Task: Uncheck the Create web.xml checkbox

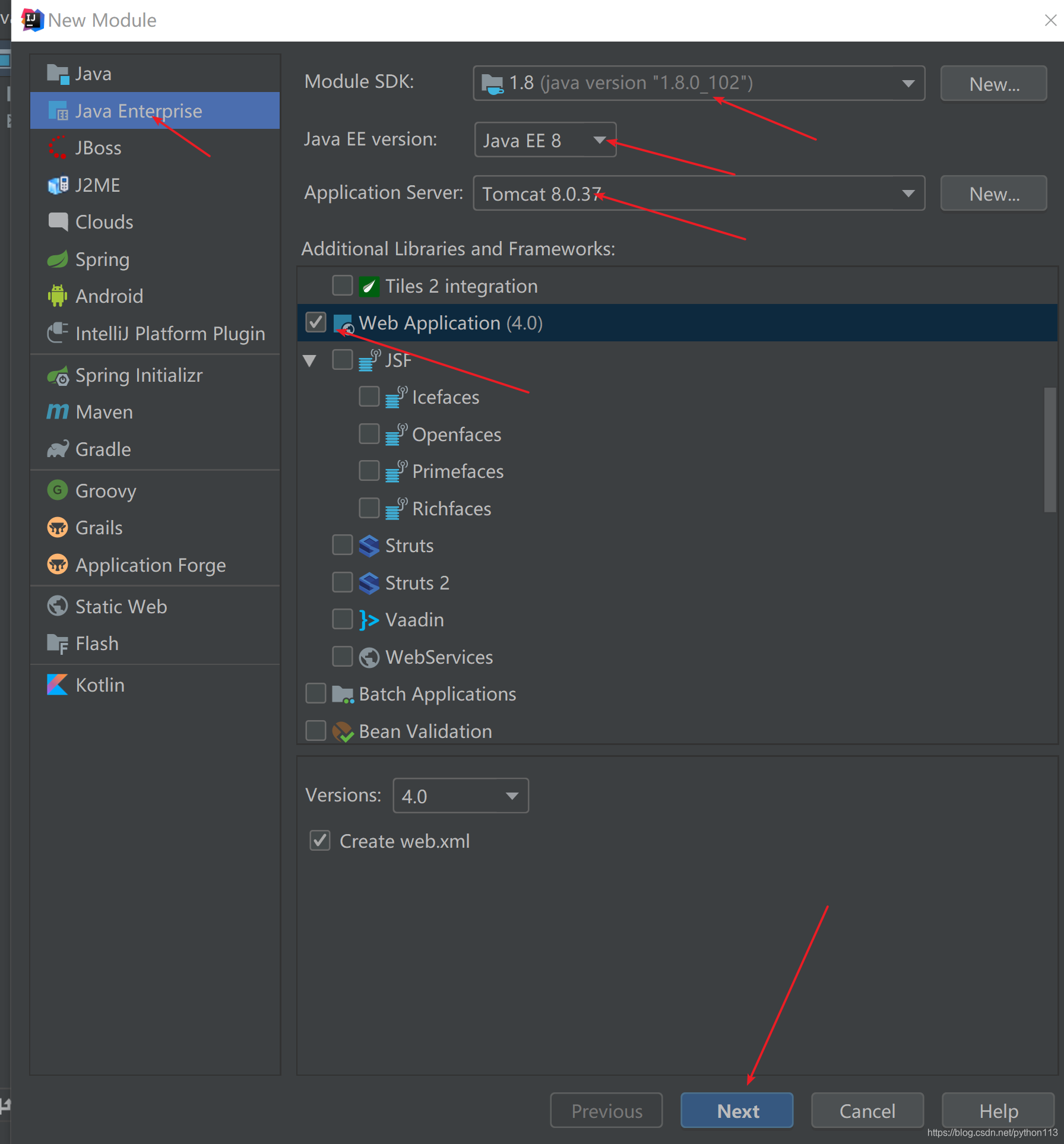Action: pos(320,841)
